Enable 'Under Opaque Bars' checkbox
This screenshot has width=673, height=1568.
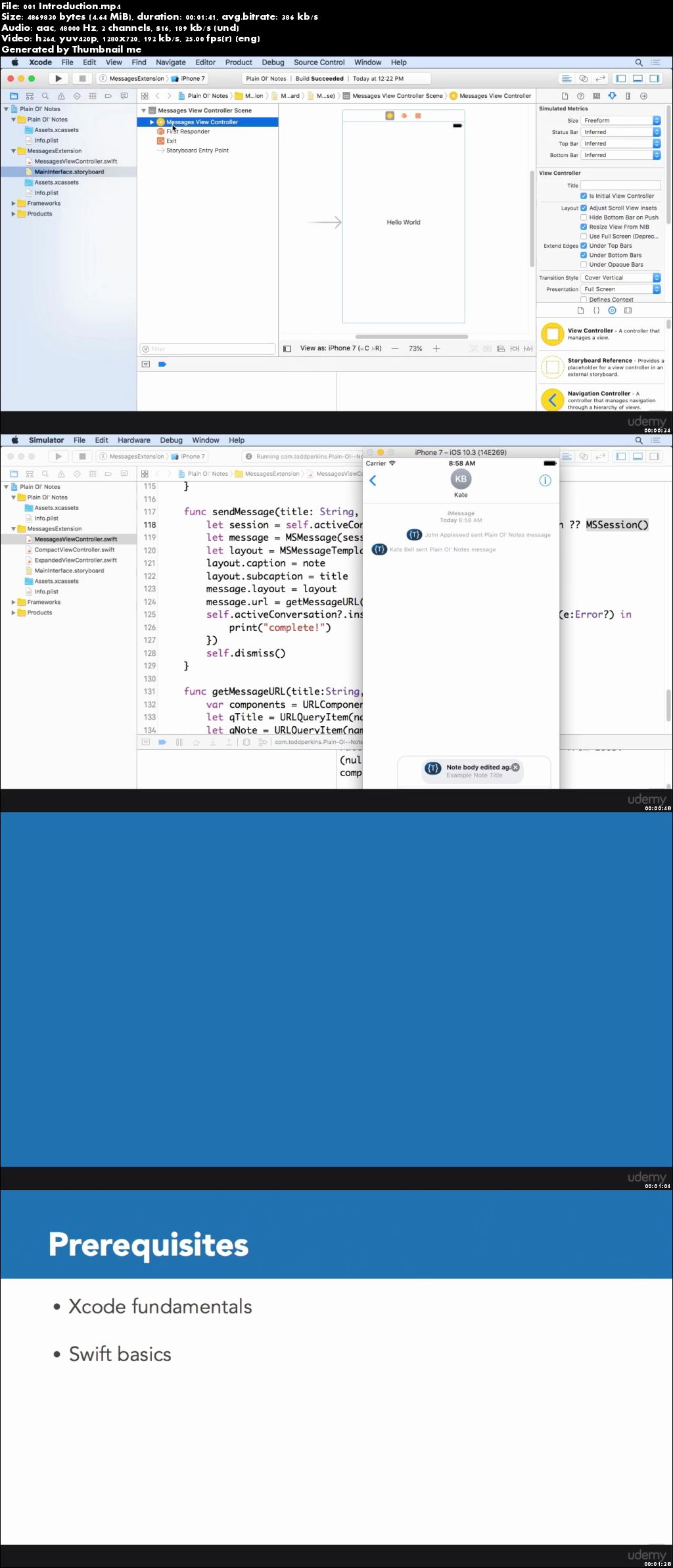(584, 264)
